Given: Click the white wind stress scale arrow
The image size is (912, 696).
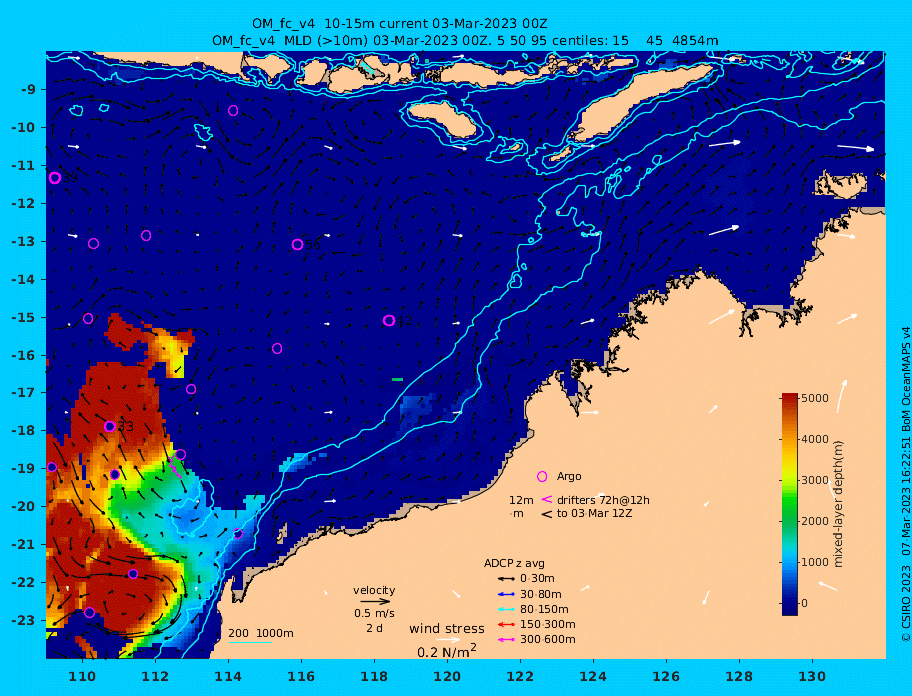Looking at the screenshot, I should 448,640.
